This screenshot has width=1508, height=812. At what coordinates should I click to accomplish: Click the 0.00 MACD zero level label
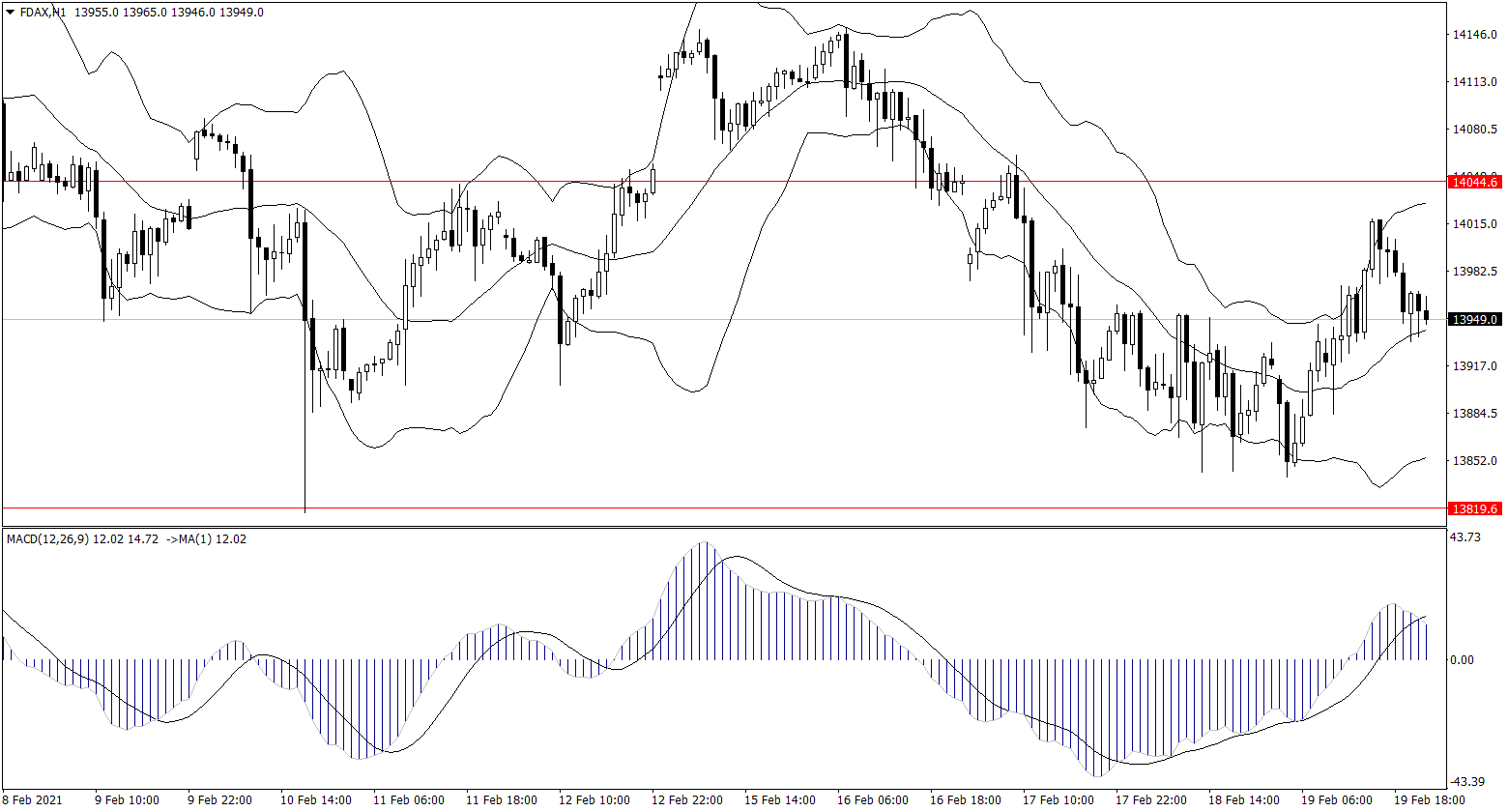(x=1462, y=660)
